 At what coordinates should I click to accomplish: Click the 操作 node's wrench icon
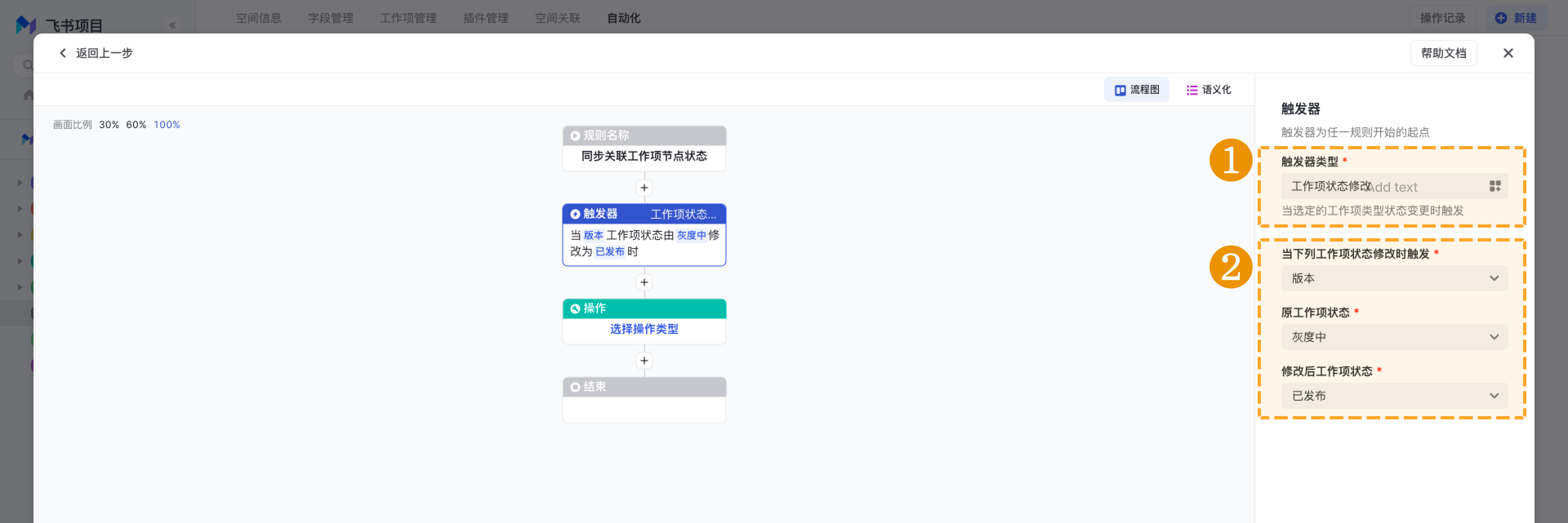click(575, 309)
